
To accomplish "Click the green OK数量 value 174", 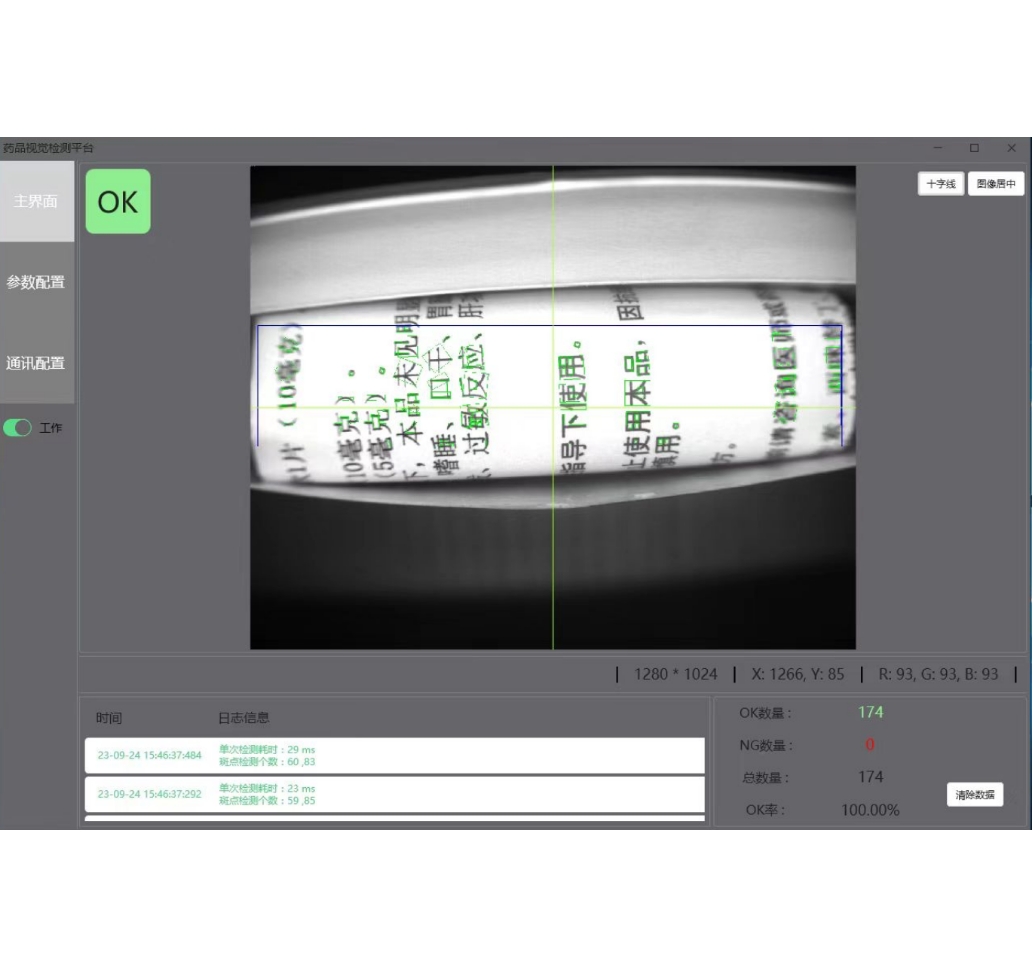I will [870, 712].
